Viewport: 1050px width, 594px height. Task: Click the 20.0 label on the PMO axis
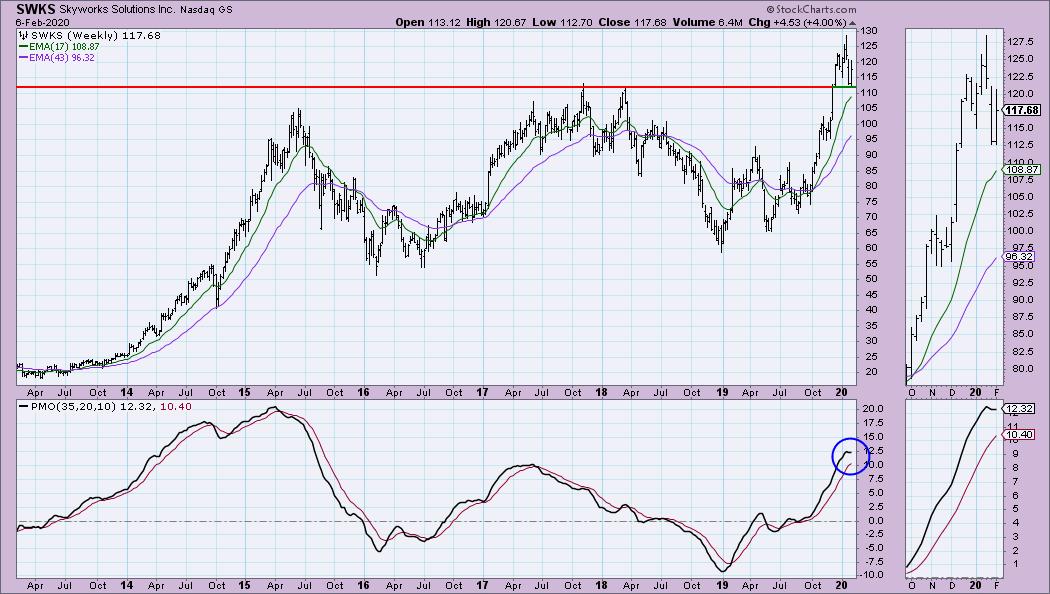tap(874, 409)
